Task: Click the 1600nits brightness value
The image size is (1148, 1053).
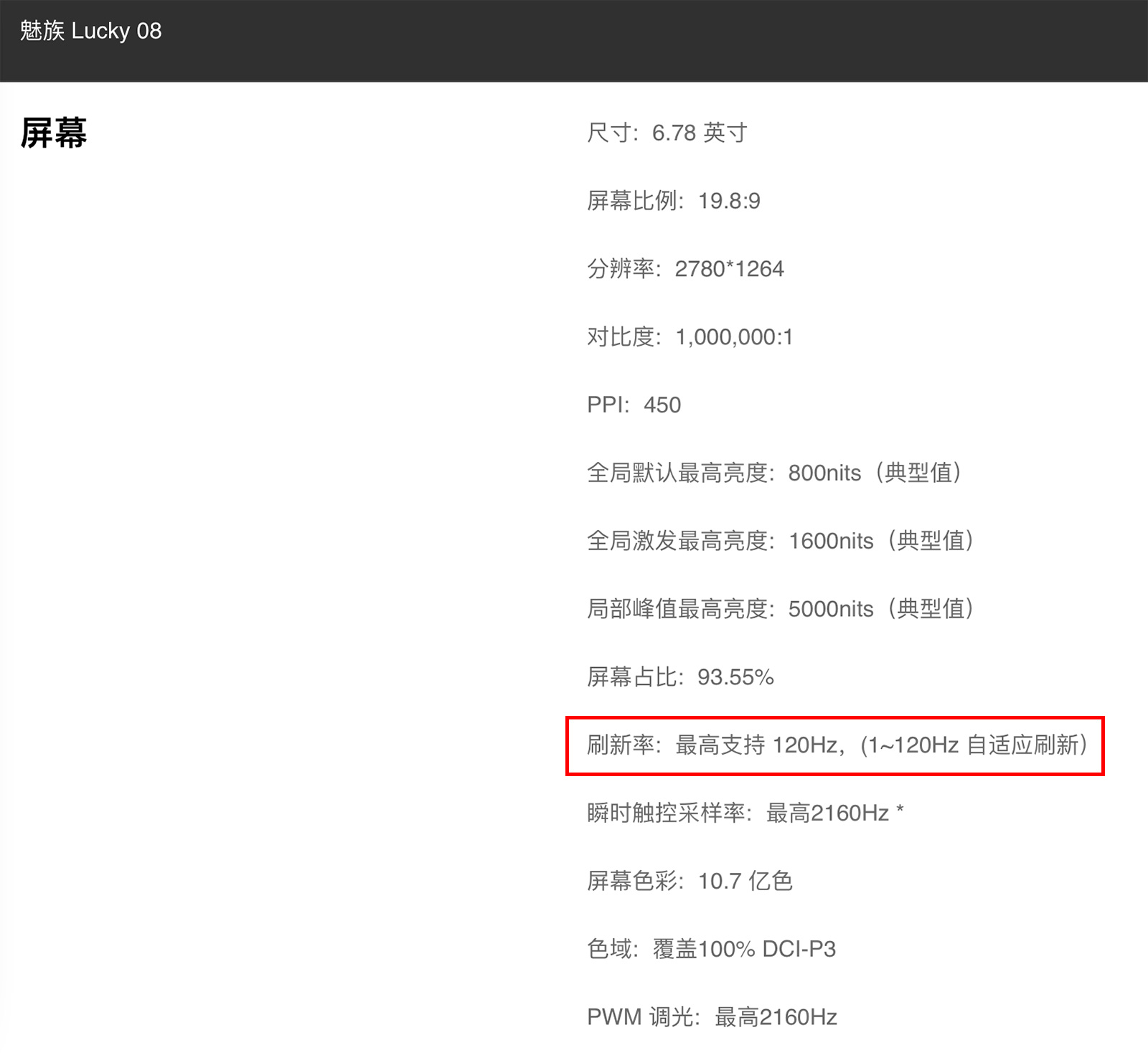Action: 831,541
